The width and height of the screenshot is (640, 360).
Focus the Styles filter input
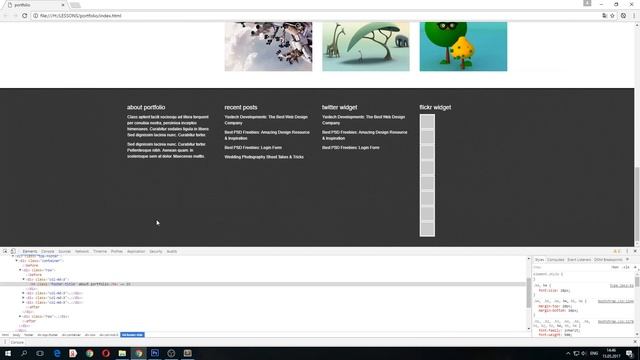pyautogui.click(x=571, y=267)
